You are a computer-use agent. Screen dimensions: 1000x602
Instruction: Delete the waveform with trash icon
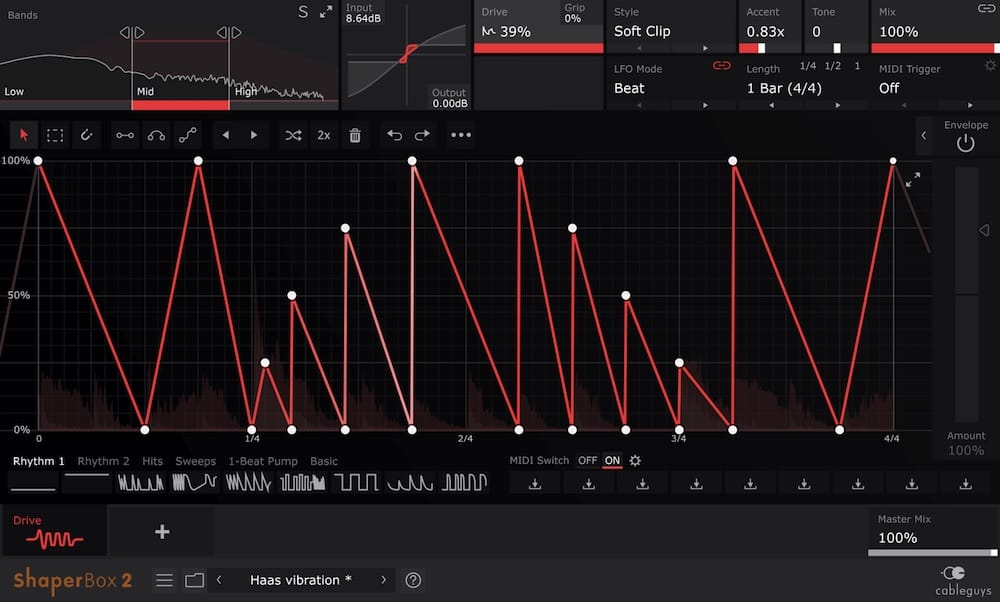(355, 135)
